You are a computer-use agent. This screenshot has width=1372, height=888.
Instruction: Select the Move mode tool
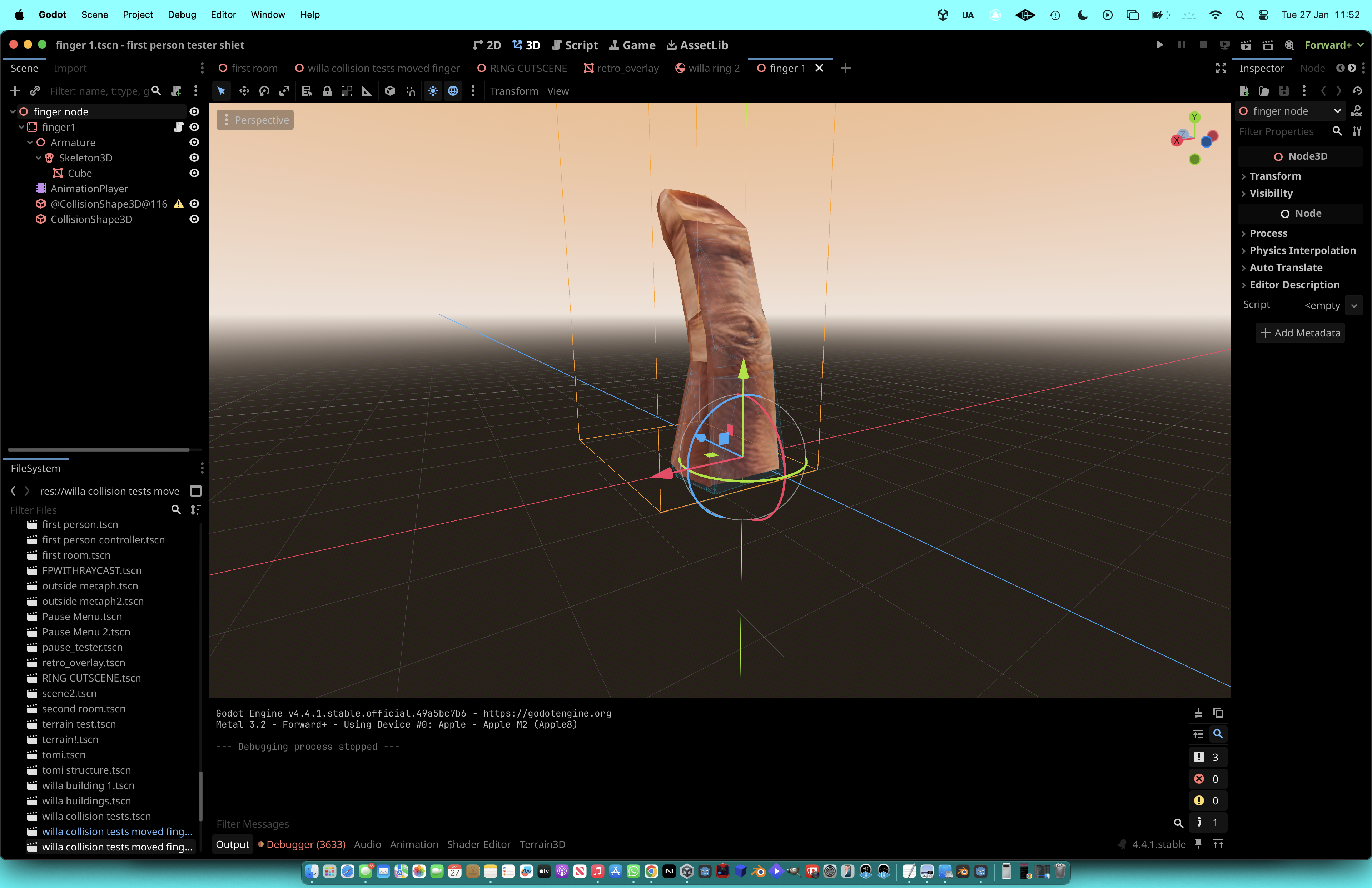pyautogui.click(x=244, y=91)
